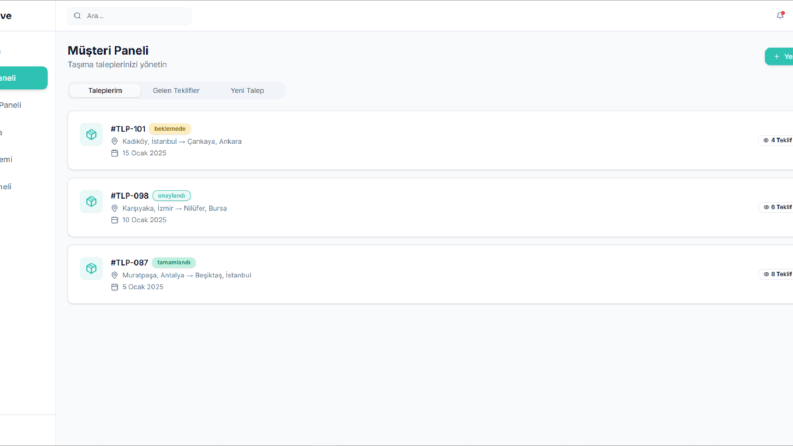Open the notifications bell

coord(780,16)
